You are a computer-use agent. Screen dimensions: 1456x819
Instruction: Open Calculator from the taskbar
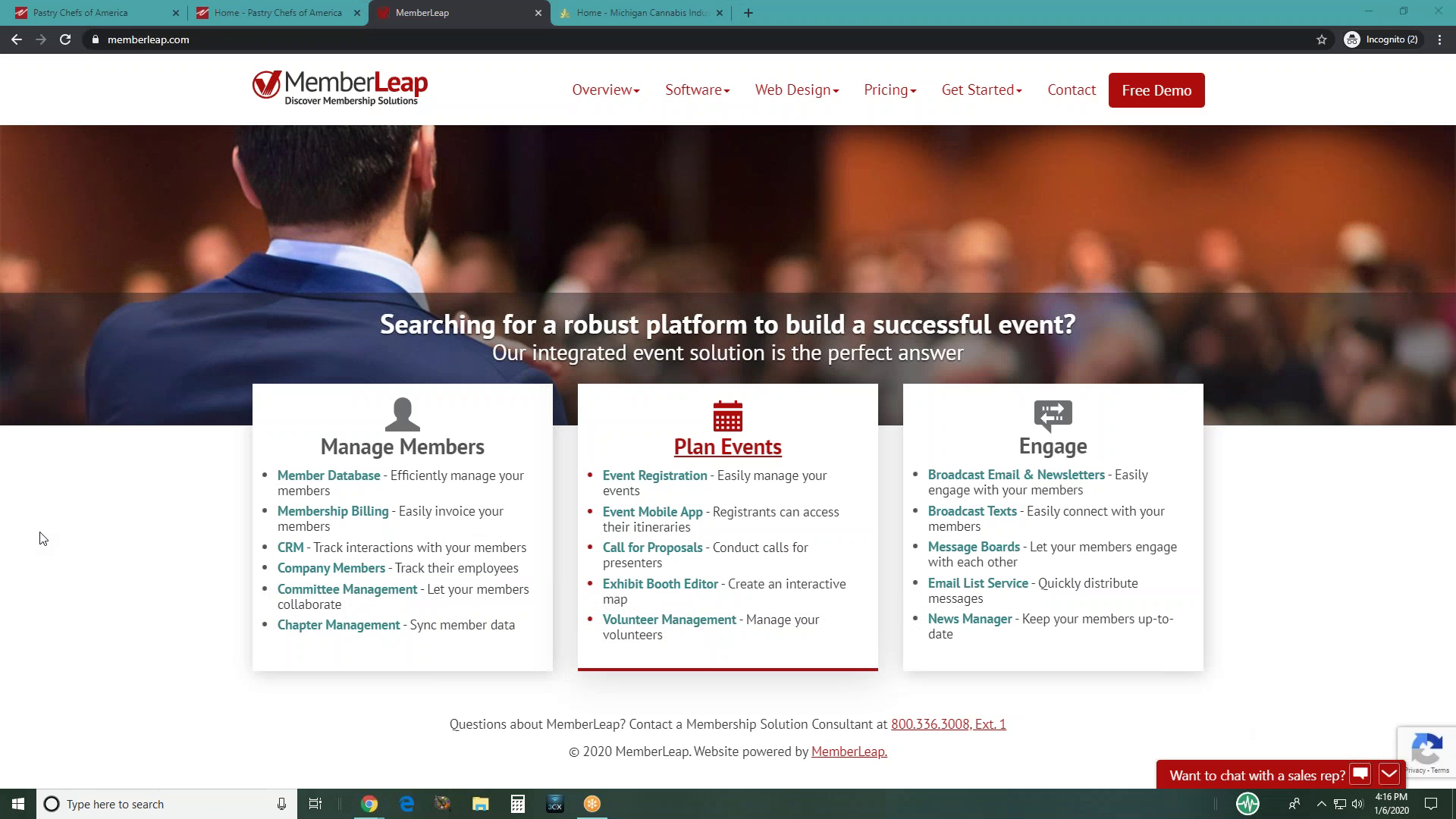coord(518,804)
